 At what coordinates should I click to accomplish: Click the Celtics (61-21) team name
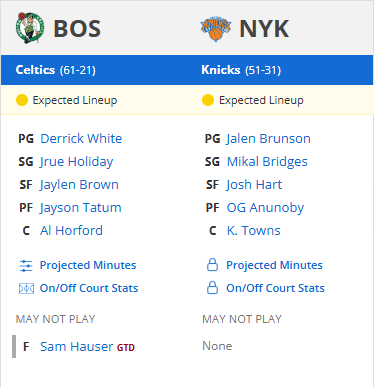56,70
